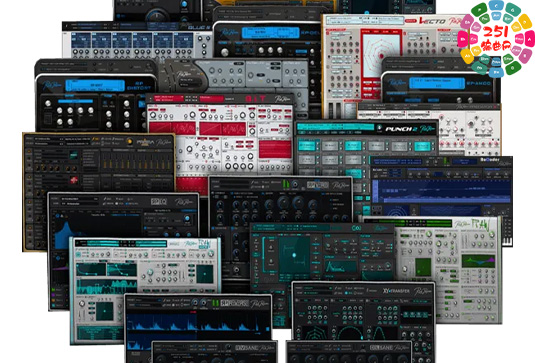Viewport: 535px width, 363px height.
Task: Click the red BIT logo
Action: pos(255,99)
